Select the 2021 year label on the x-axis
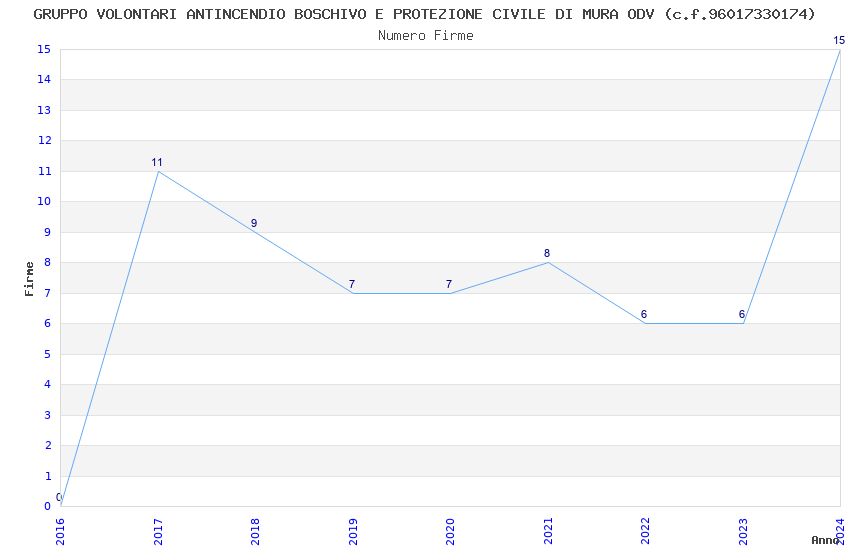Image resolution: width=850 pixels, height=550 pixels. [548, 530]
